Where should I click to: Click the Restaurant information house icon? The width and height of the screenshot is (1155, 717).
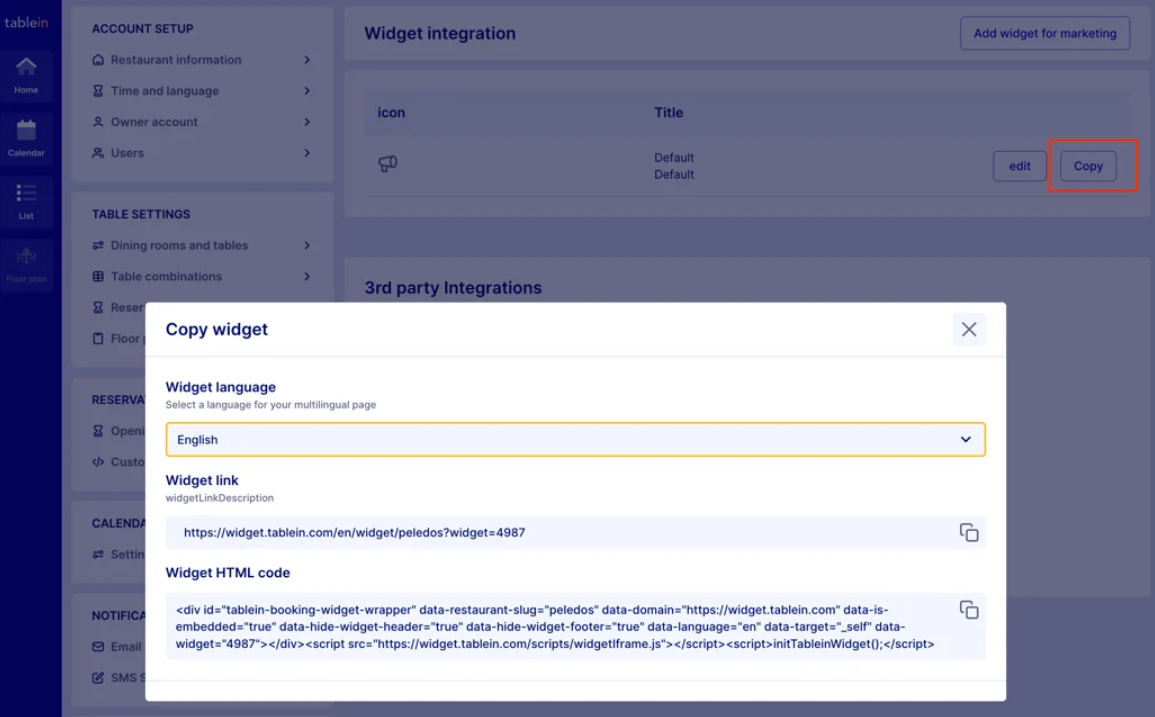pyautogui.click(x=98, y=60)
